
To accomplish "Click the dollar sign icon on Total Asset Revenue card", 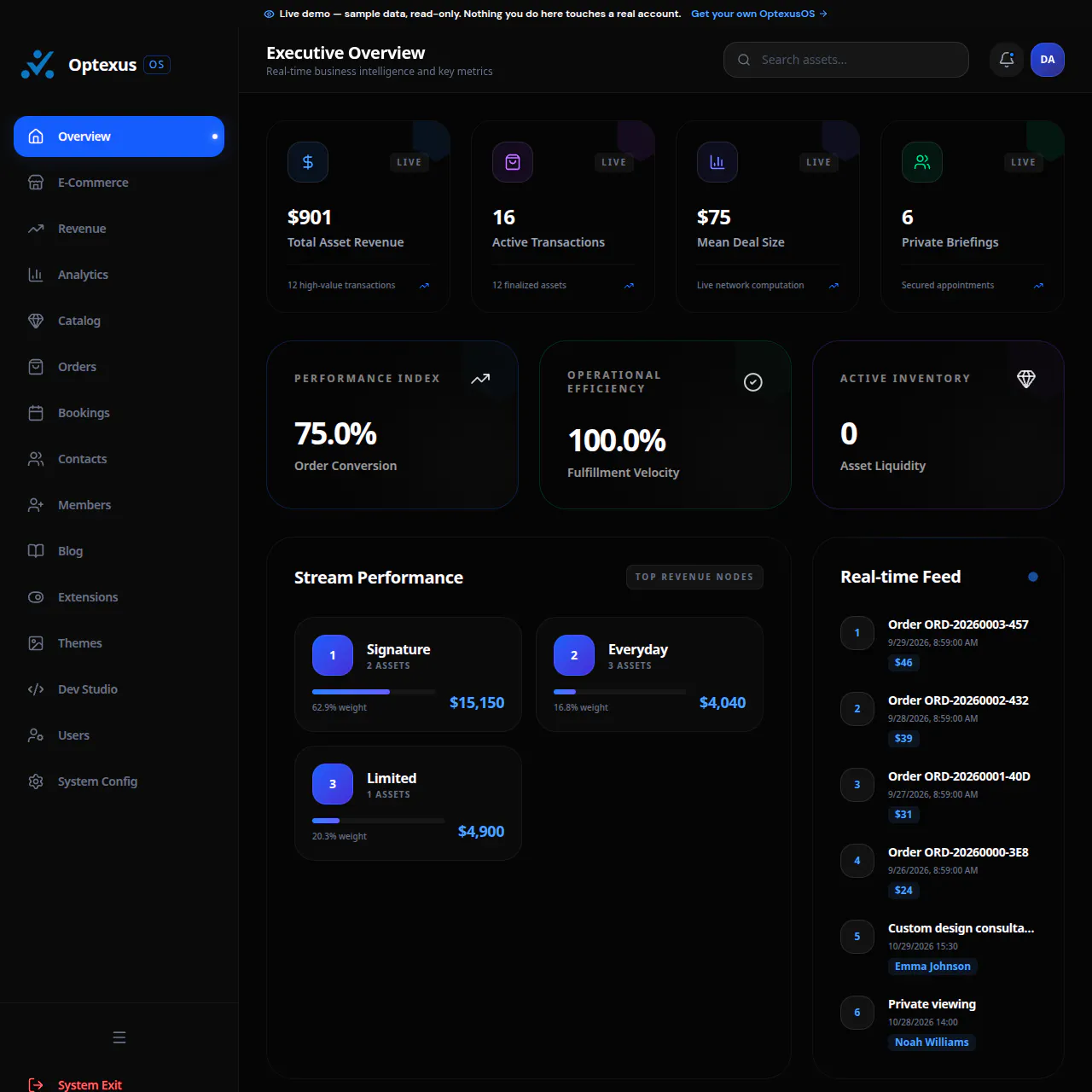I will pos(308,162).
